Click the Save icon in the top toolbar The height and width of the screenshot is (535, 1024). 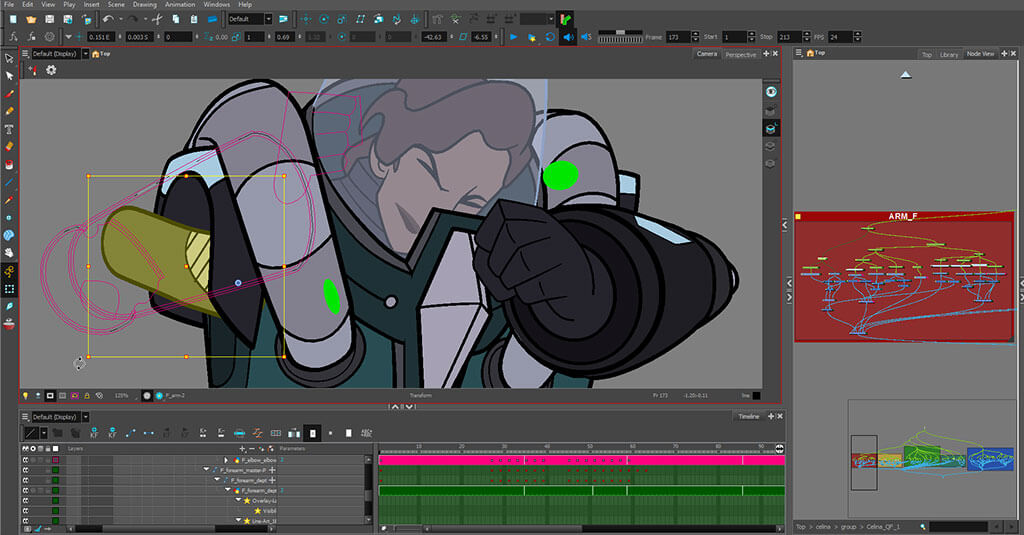(x=50, y=19)
